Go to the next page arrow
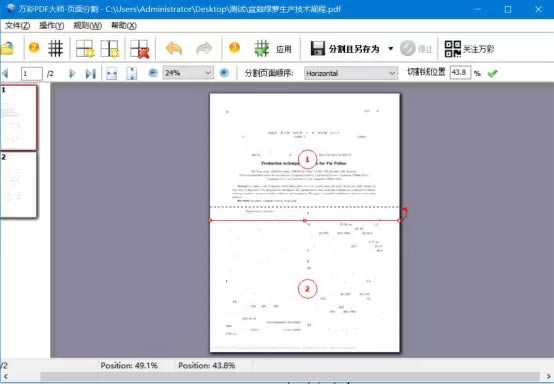The width and height of the screenshot is (554, 384). click(72, 73)
